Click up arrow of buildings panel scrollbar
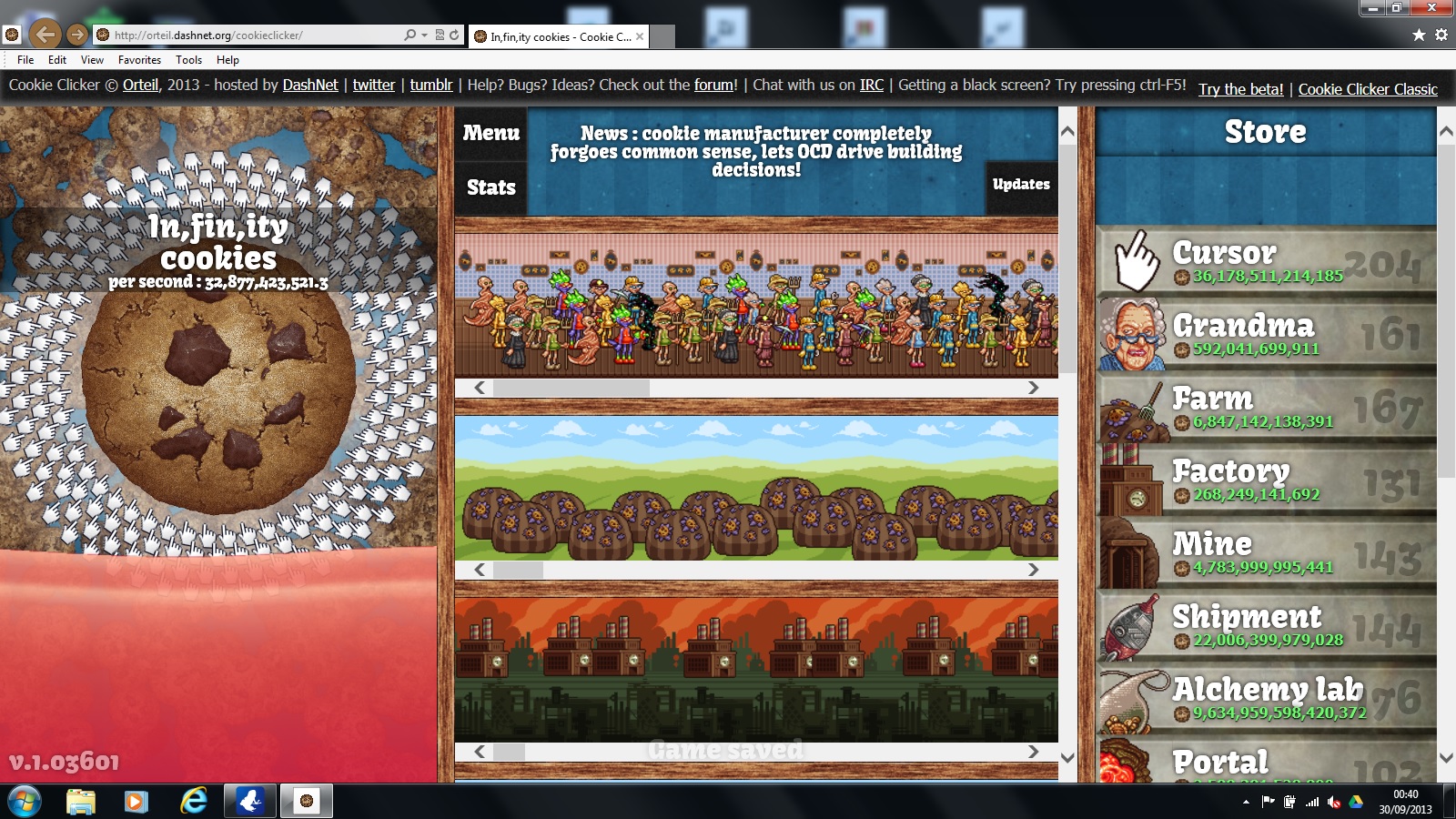The width and height of the screenshot is (1456, 819). [1068, 131]
